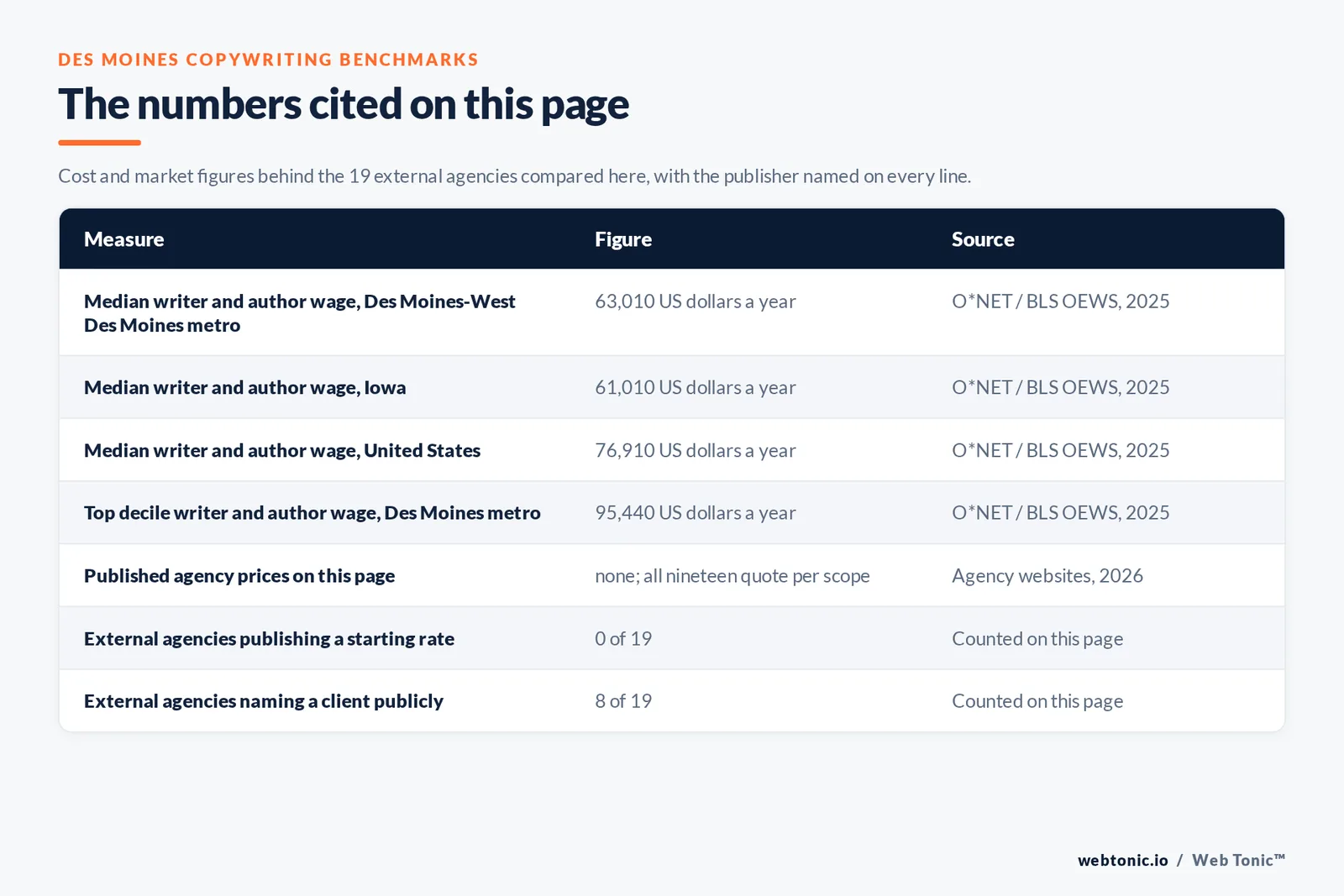Click the Source column header
Viewport: 1344px width, 896px height.
point(983,239)
